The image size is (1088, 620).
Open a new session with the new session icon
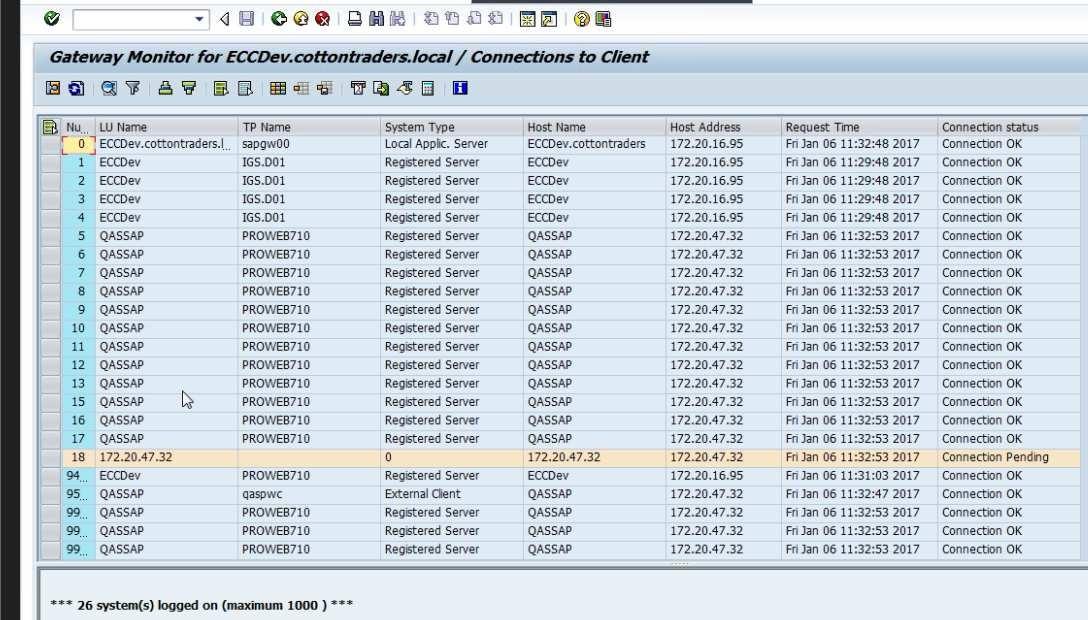pyautogui.click(x=527, y=18)
